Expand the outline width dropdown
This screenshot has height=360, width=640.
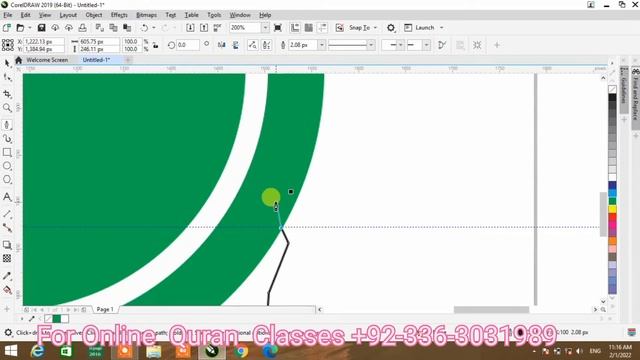click(x=322, y=45)
